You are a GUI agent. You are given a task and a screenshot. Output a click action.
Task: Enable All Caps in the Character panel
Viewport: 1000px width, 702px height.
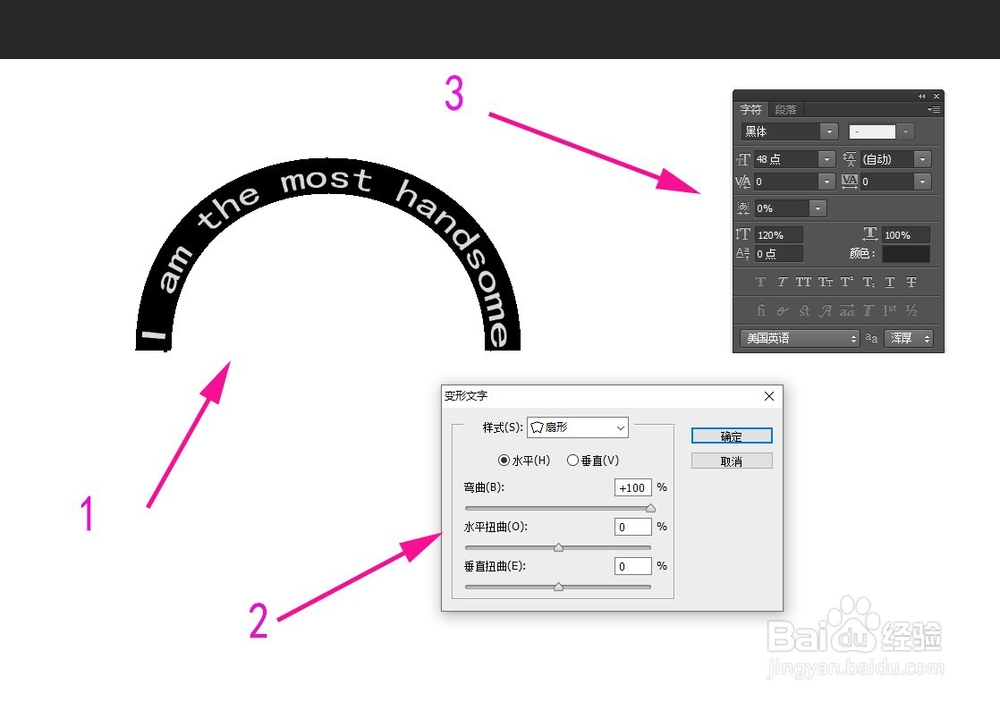click(804, 281)
